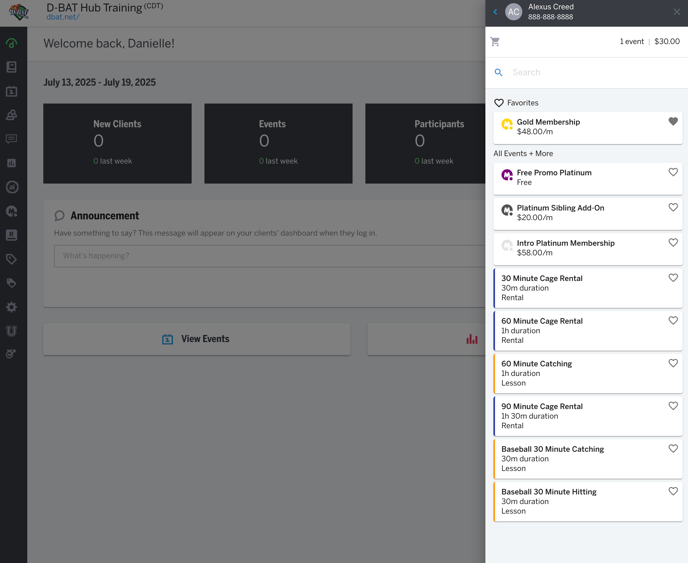688x563 pixels.
Task: Select 90 Minute Cage Rental item
Action: coord(588,416)
